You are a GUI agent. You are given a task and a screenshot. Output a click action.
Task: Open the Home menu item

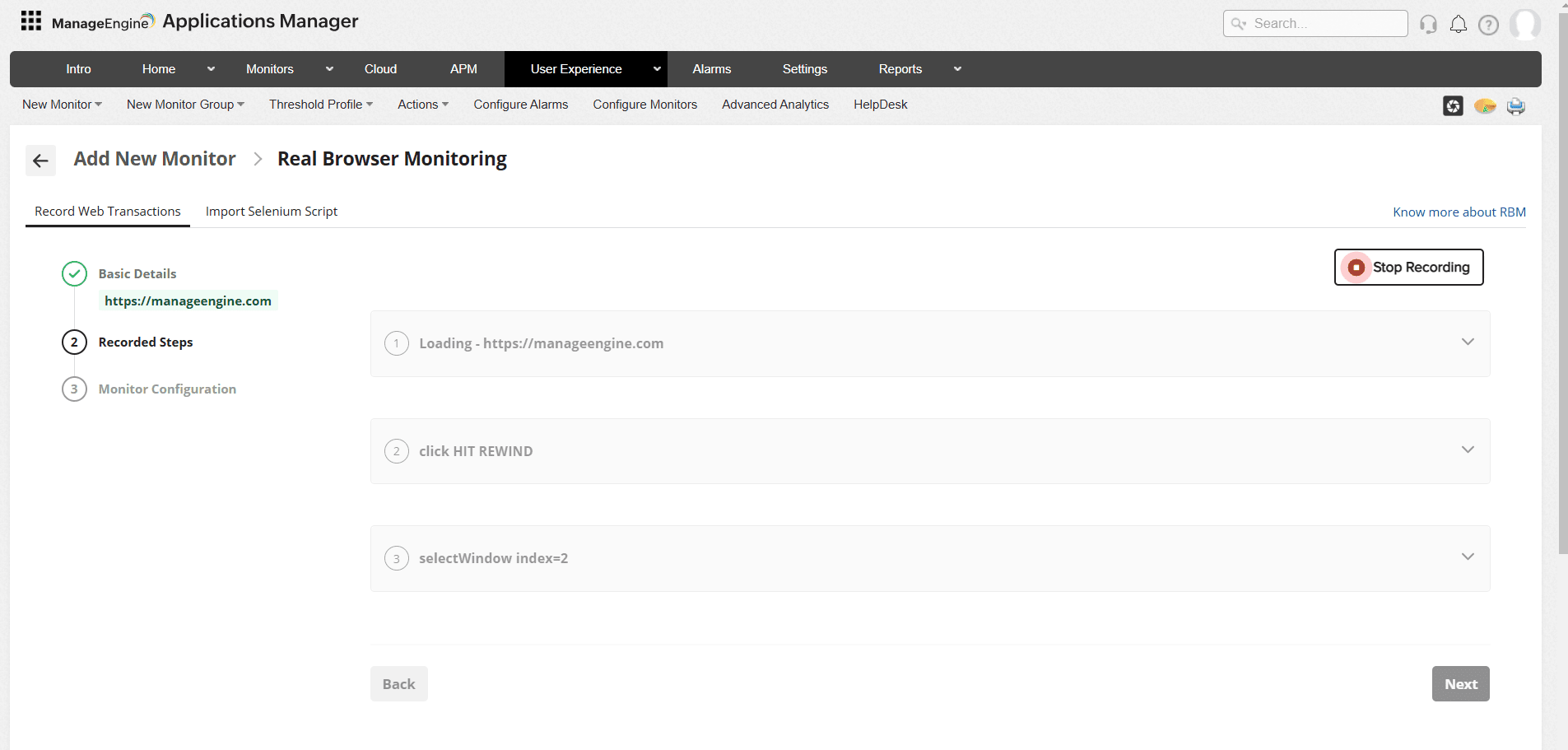coord(159,69)
